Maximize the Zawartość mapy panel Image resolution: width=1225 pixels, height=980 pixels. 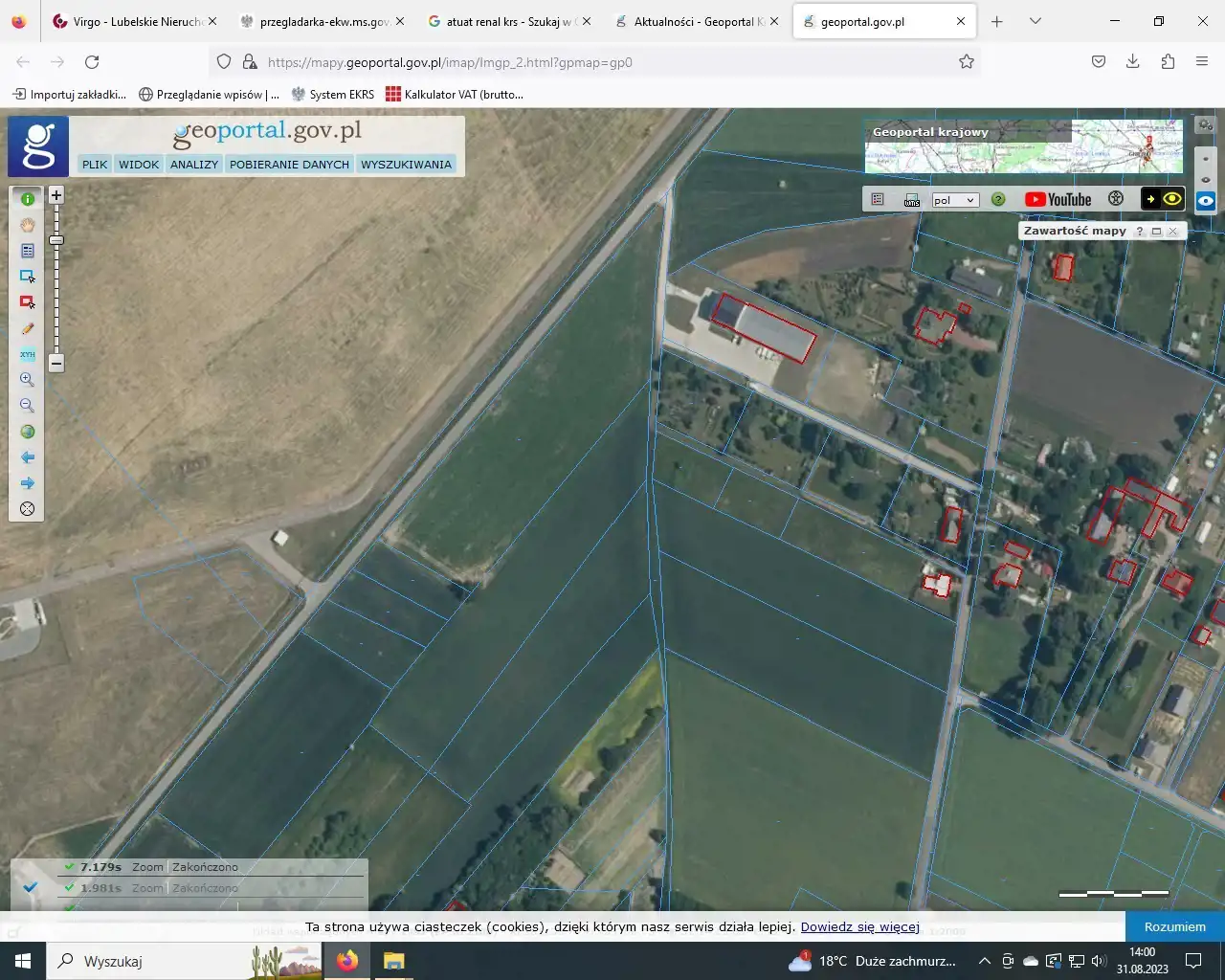tap(1156, 232)
